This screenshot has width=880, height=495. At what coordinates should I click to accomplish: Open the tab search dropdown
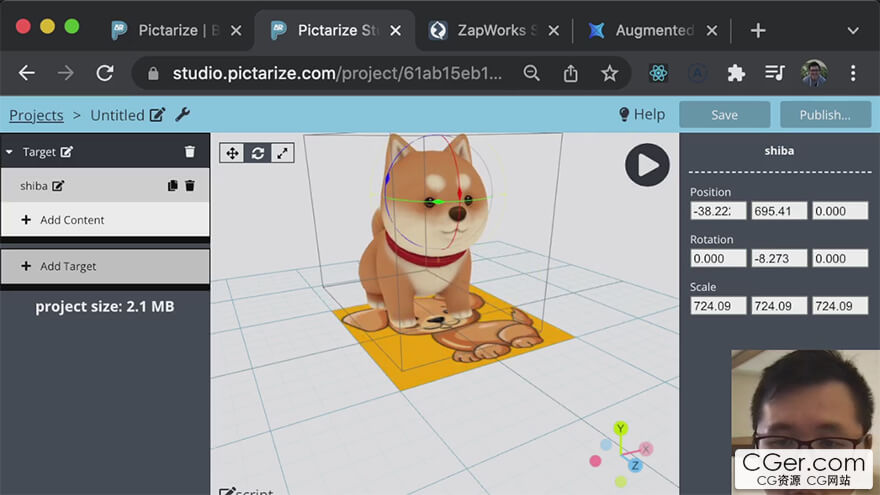tap(853, 31)
